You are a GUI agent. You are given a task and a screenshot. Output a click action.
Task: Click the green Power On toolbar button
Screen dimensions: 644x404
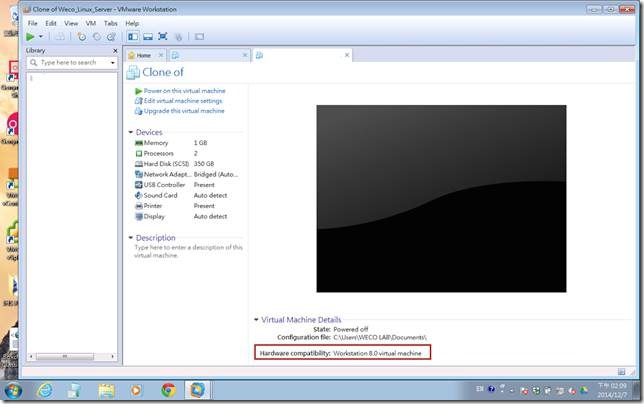30,37
